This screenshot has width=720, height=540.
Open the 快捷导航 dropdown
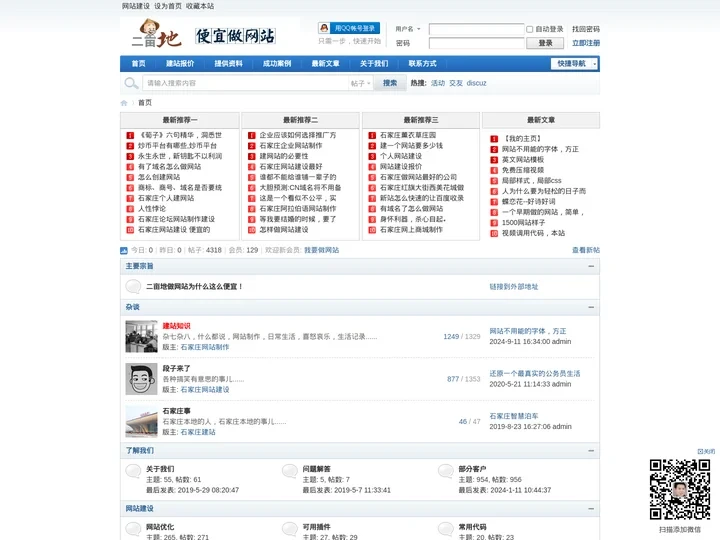pyautogui.click(x=574, y=63)
